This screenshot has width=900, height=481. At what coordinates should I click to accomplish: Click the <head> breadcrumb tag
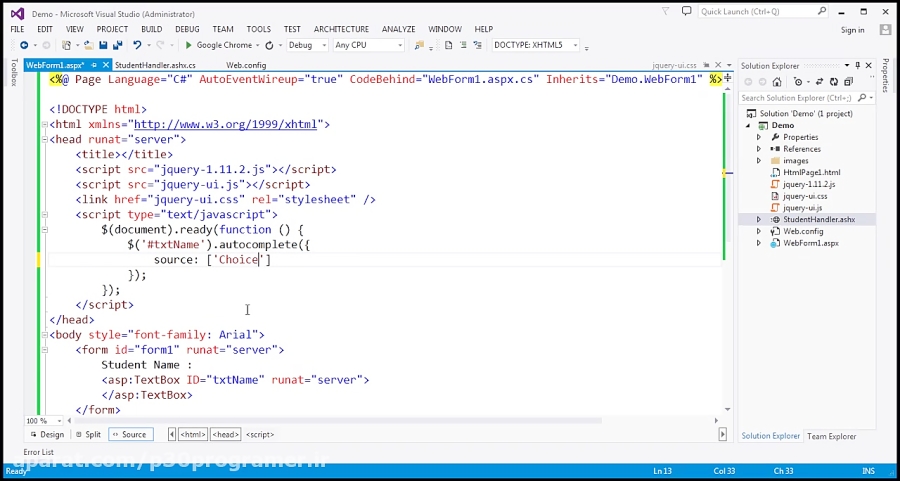pyautogui.click(x=226, y=435)
